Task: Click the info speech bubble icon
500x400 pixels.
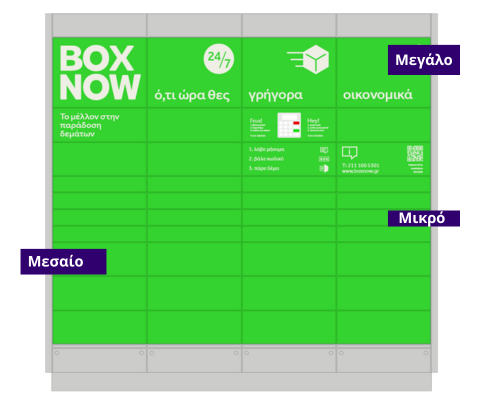Action: click(349, 153)
